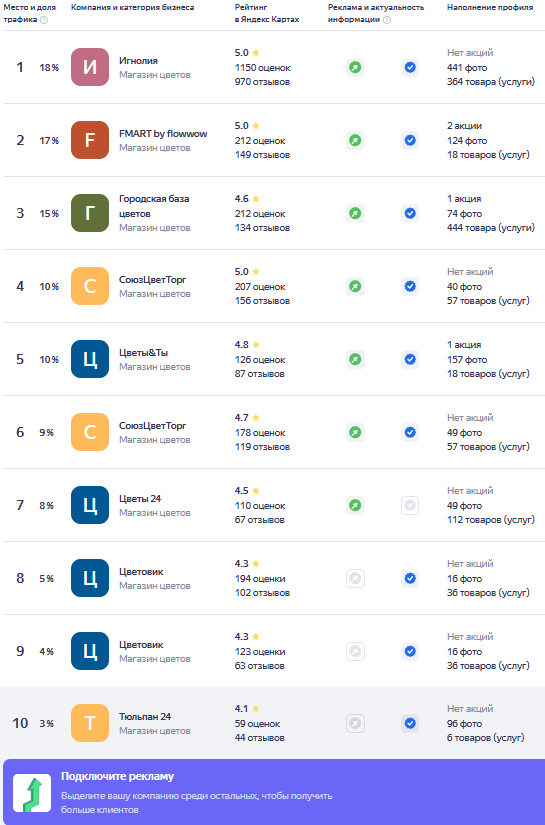Click the green ad icon for Игнолия

click(355, 67)
